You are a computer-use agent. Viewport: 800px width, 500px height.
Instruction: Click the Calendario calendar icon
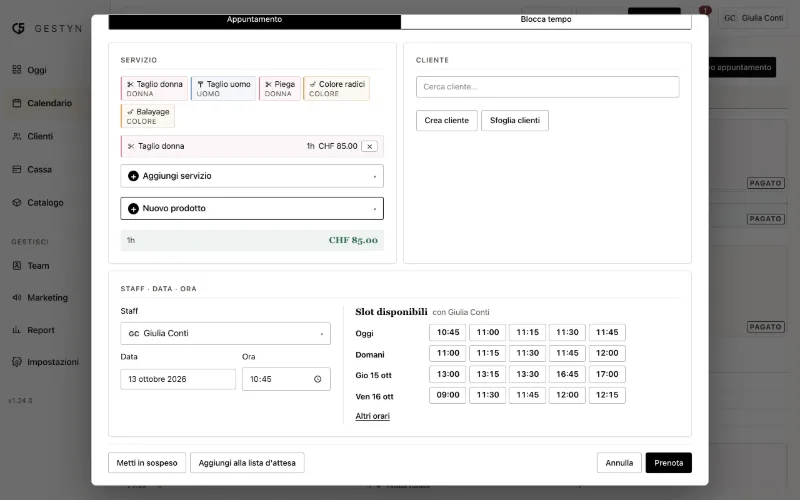point(17,103)
